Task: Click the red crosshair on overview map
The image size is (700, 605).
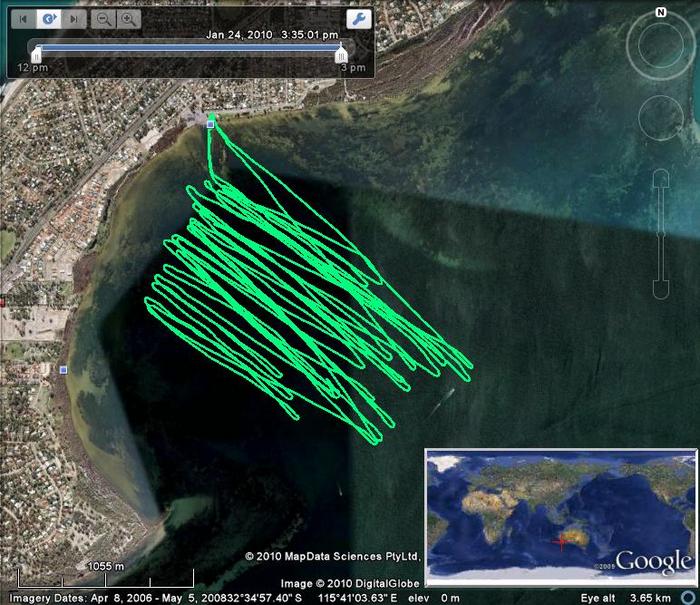Action: (562, 543)
